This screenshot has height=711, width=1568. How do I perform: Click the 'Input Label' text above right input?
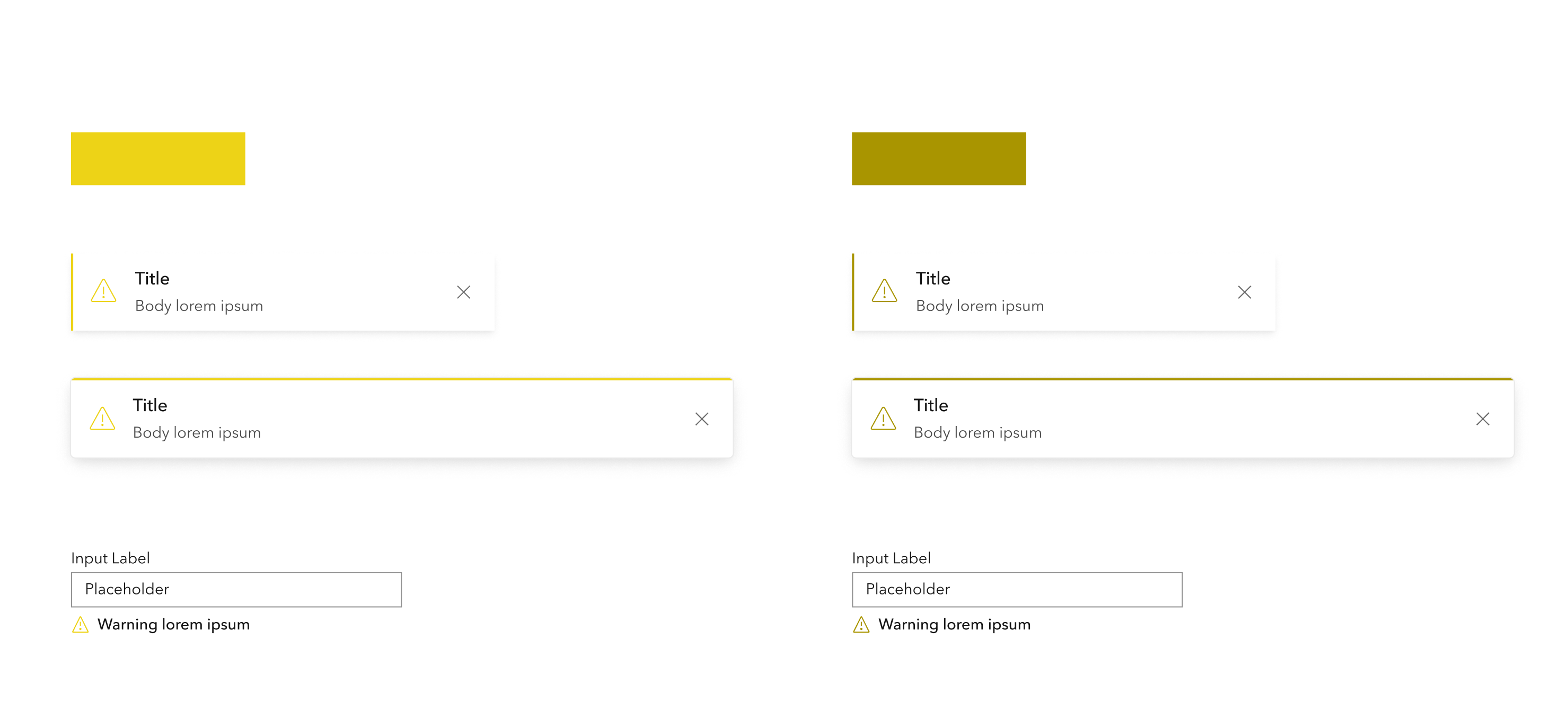[x=891, y=558]
